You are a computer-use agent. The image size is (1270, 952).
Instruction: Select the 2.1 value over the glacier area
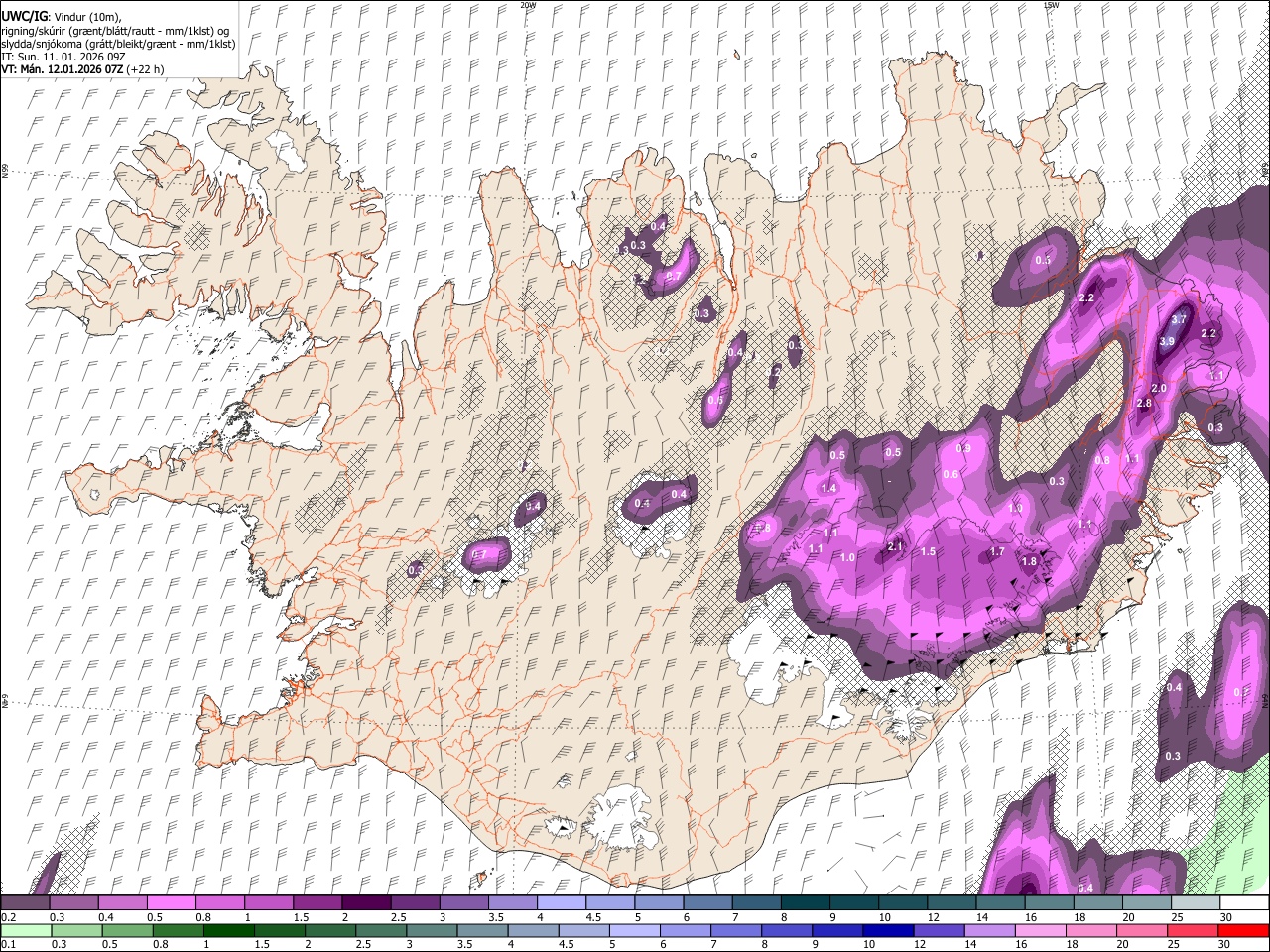tap(895, 547)
